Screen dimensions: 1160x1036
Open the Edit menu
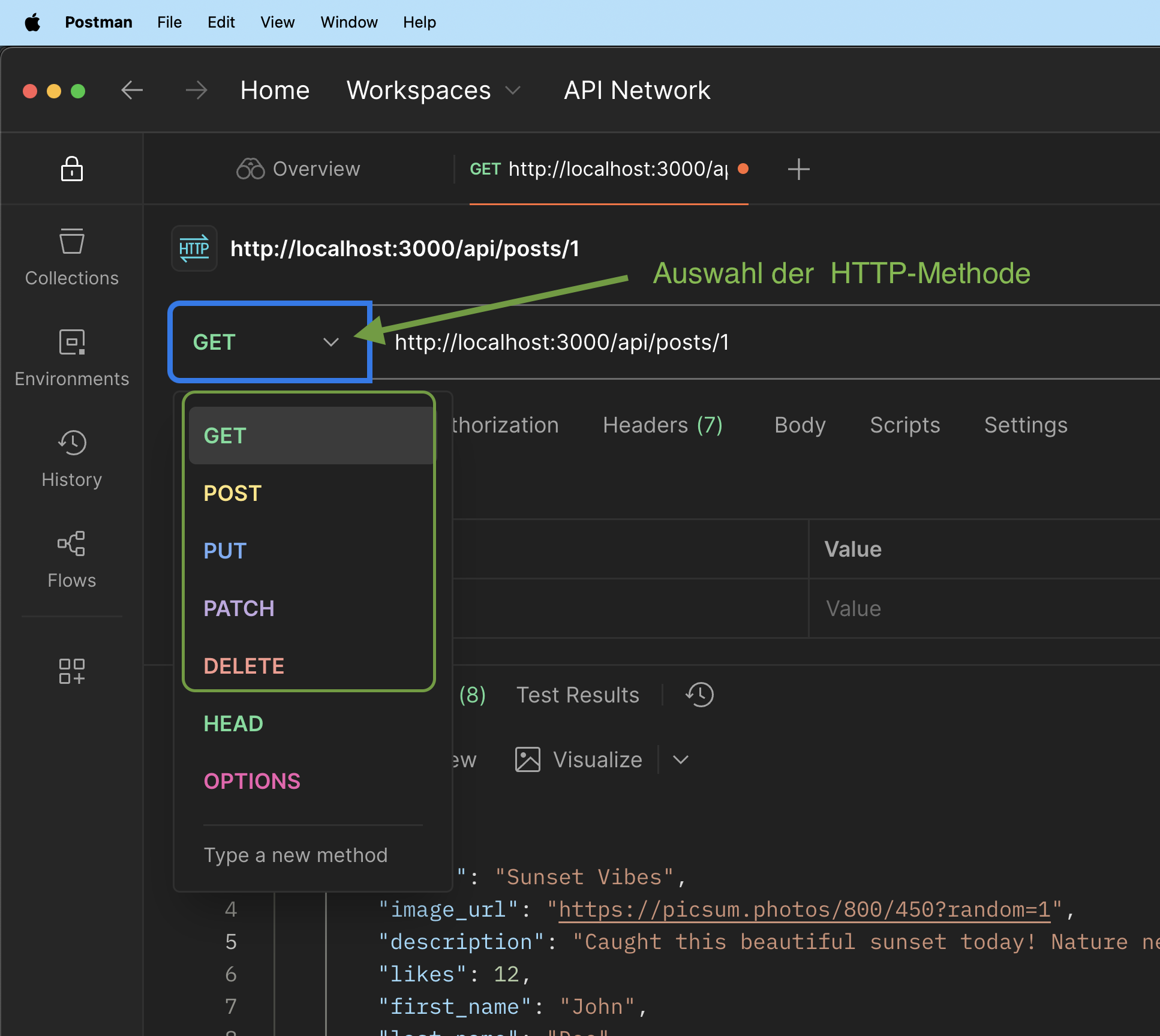[221, 22]
